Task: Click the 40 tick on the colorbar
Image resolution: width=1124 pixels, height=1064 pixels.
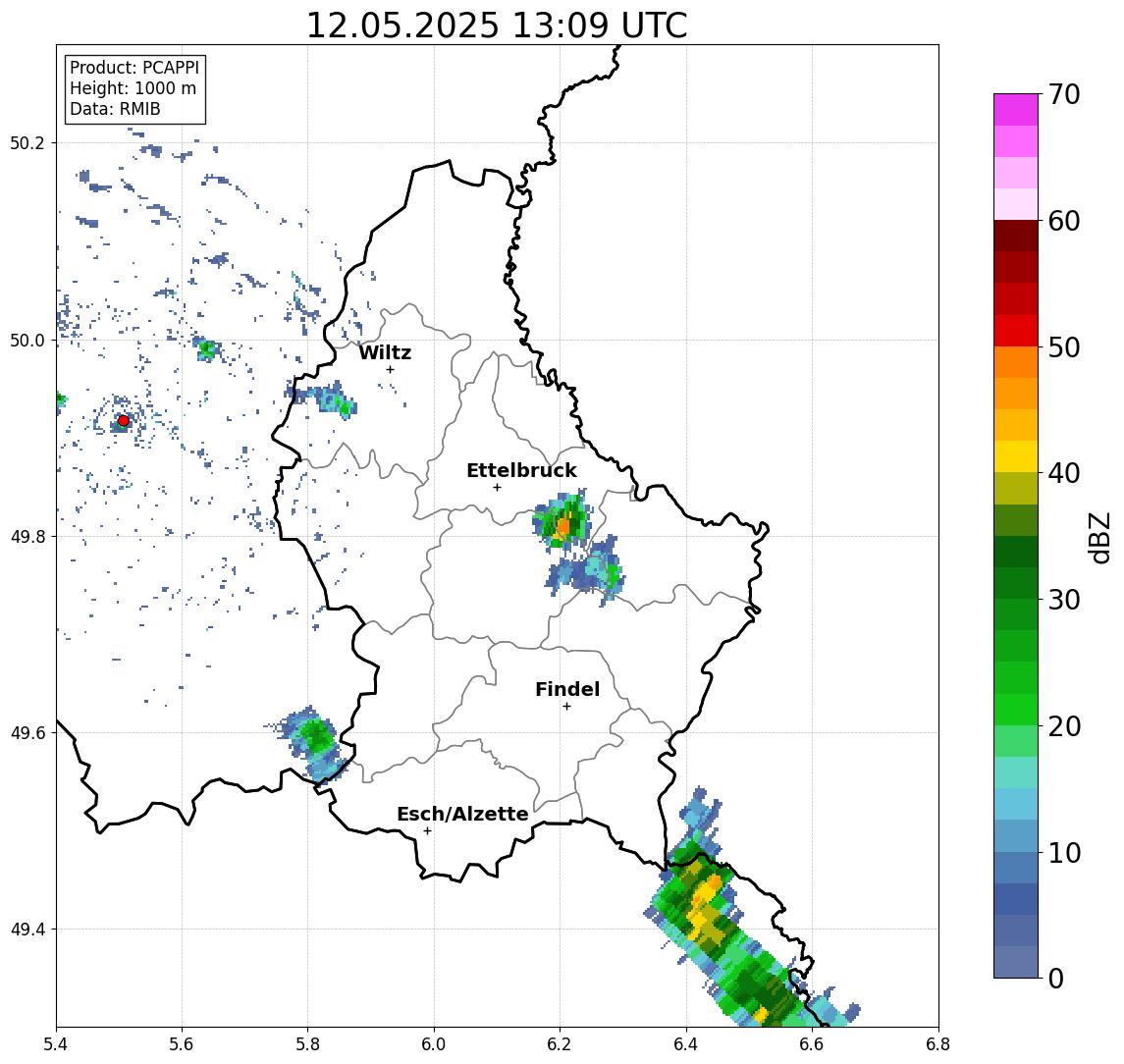Action: (1064, 473)
